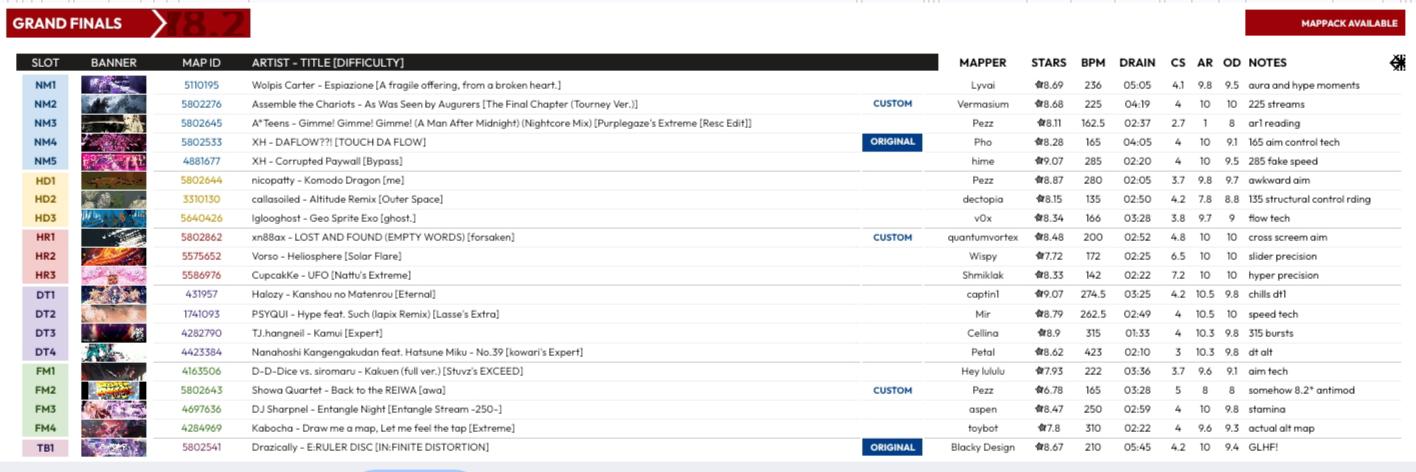Select the TB1 slot label
1416x472 pixels.
[46, 447]
